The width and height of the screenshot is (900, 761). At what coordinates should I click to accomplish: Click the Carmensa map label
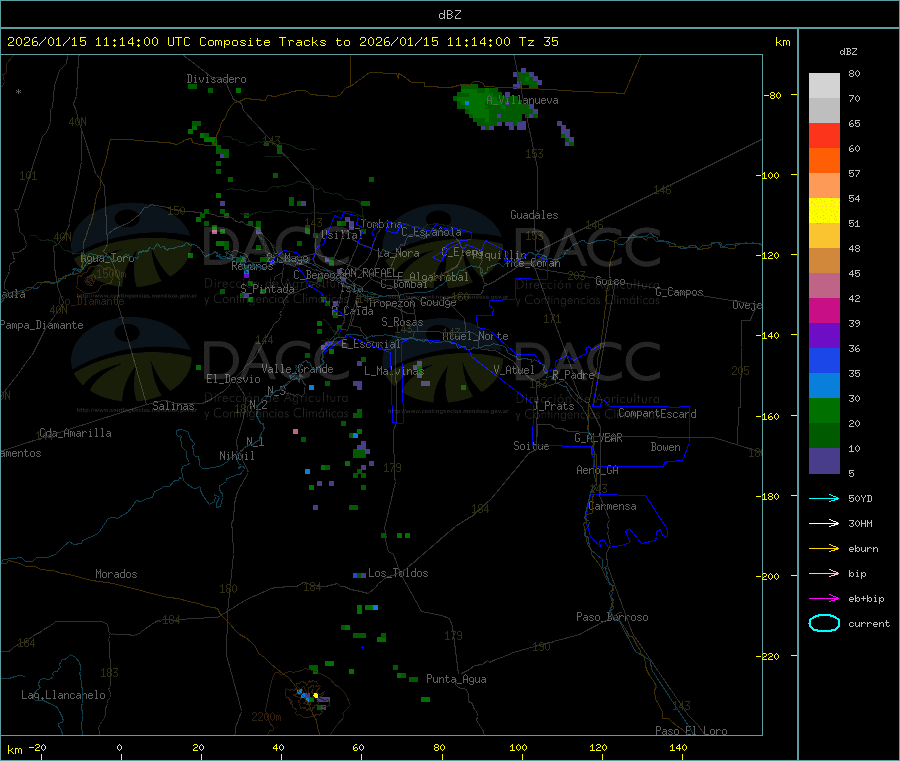click(612, 506)
